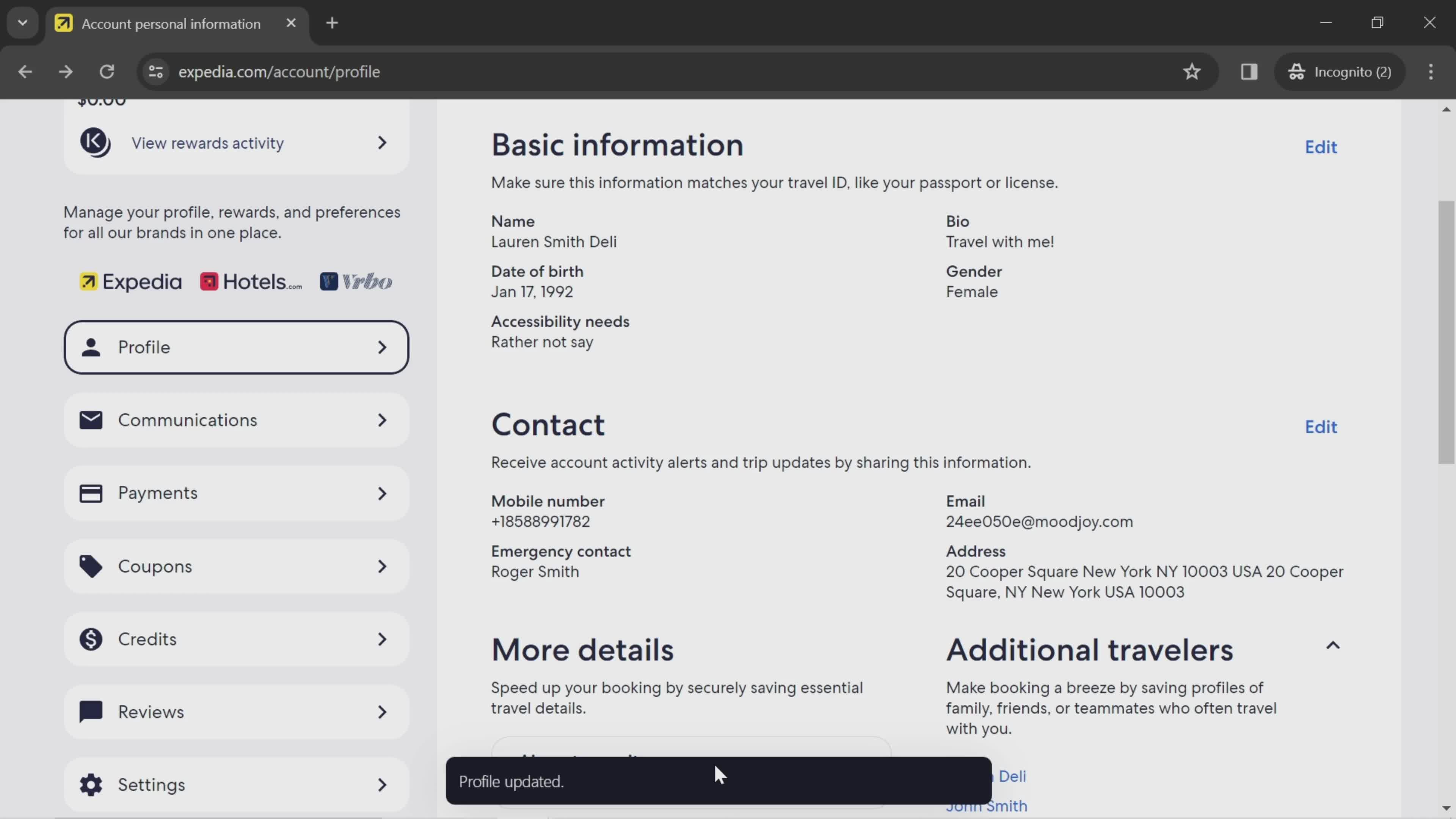The height and width of the screenshot is (819, 1456).
Task: Open a new tab with plus icon
Action: point(333,23)
